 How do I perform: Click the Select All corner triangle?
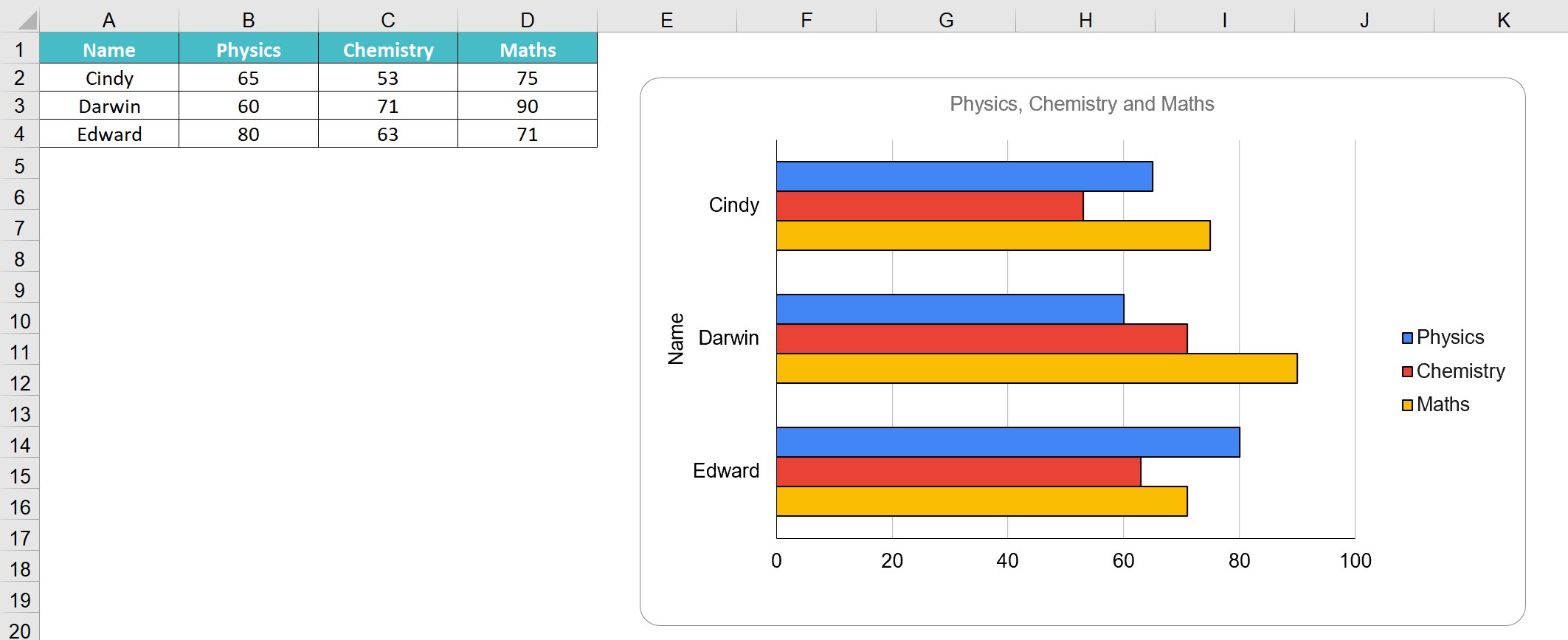click(x=27, y=20)
